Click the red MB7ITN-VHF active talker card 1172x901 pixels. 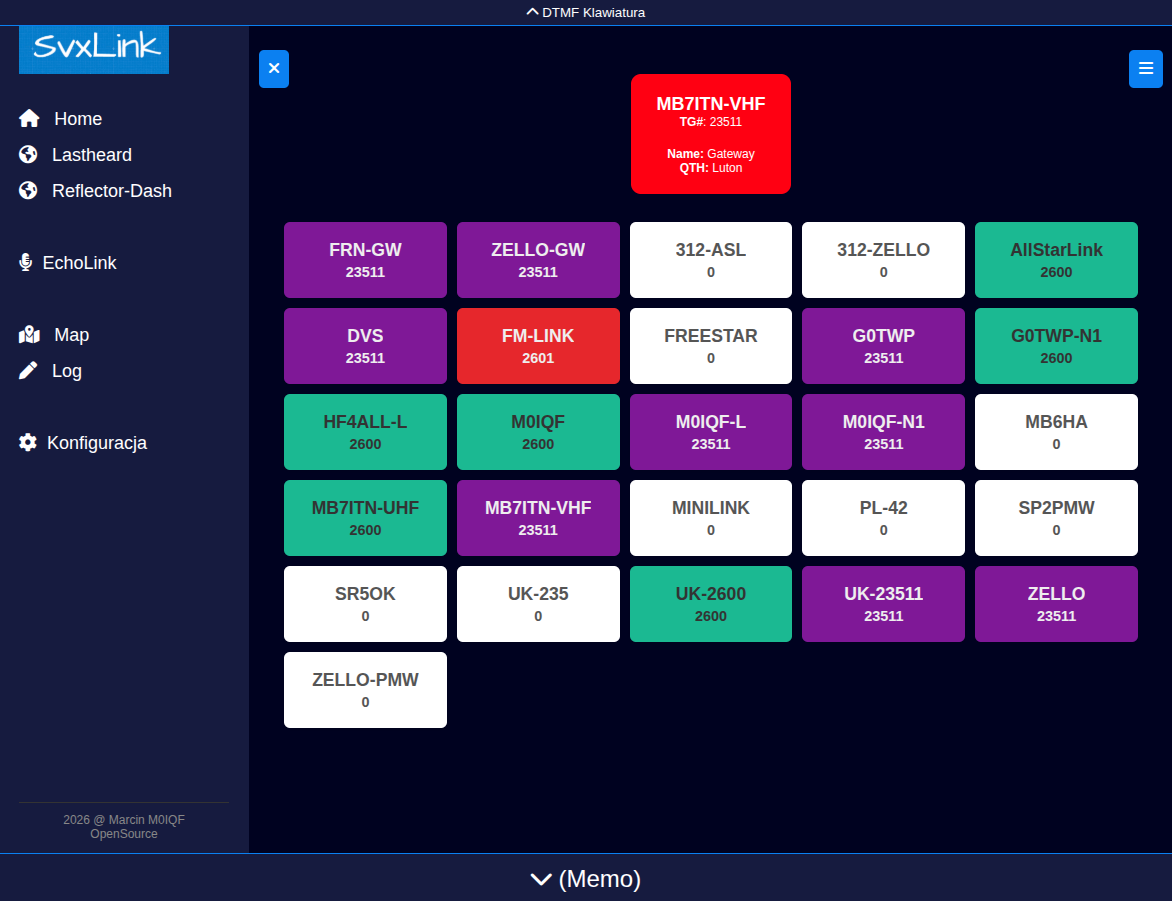tap(711, 134)
